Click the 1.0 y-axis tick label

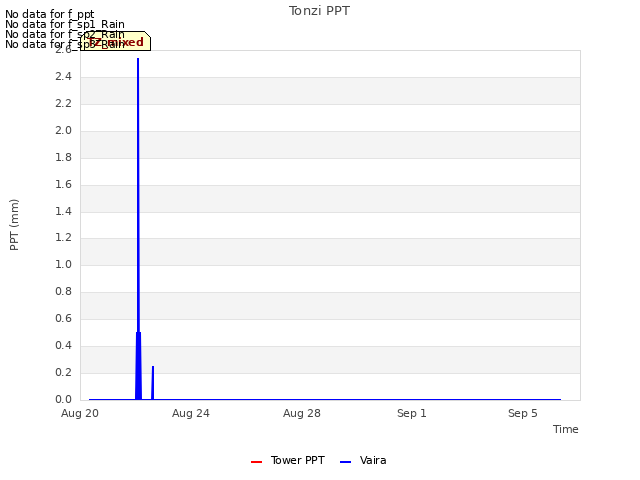pos(63,264)
